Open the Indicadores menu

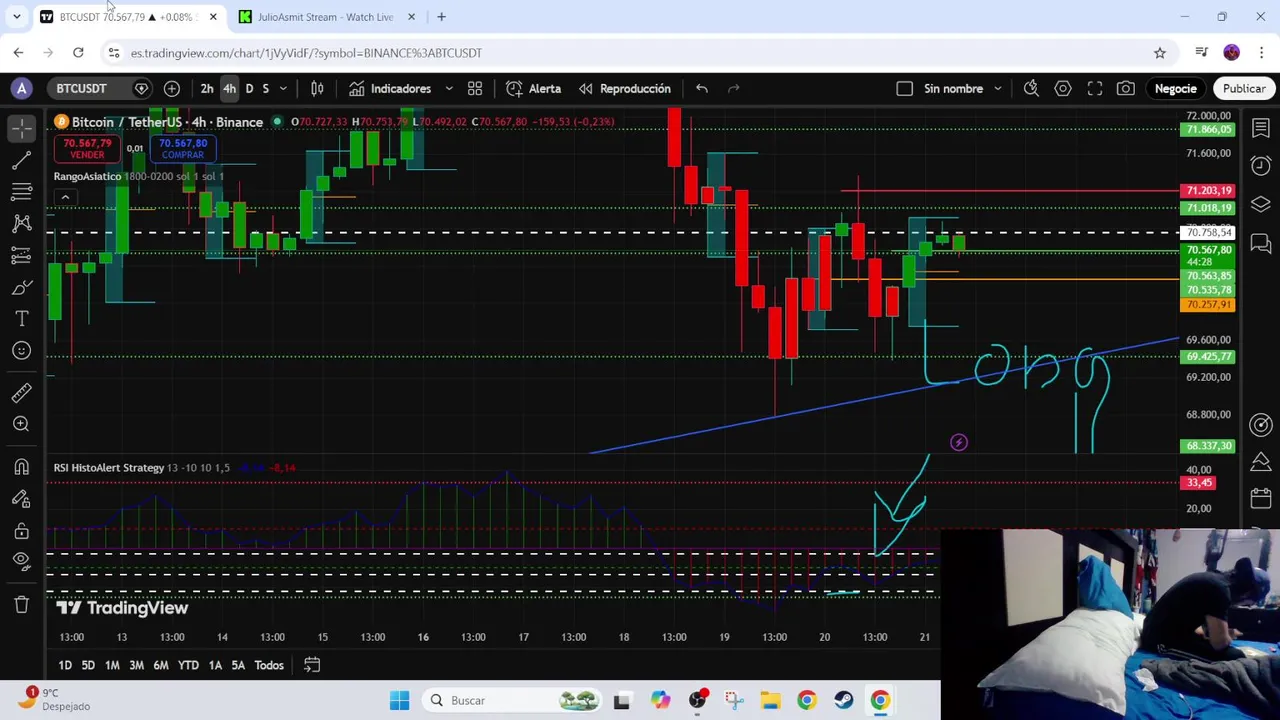(390, 88)
